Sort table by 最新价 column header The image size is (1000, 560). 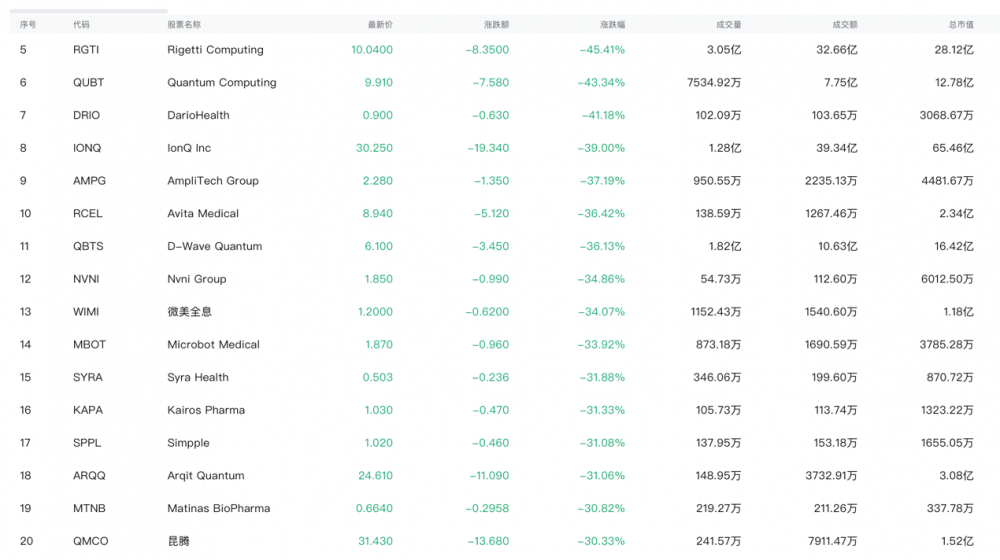tap(380, 24)
